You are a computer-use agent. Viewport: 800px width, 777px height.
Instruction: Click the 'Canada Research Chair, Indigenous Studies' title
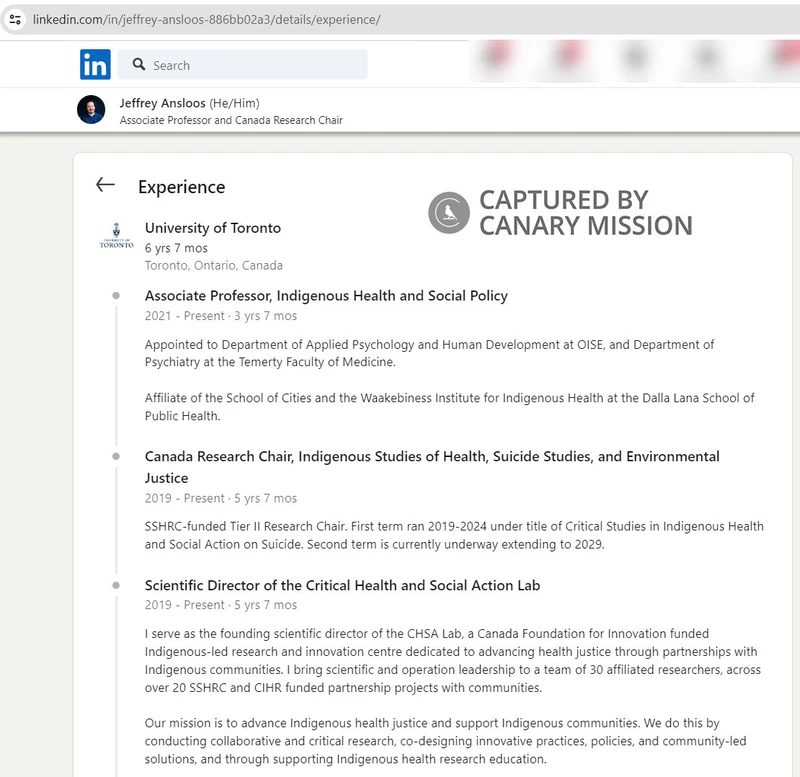tap(432, 467)
